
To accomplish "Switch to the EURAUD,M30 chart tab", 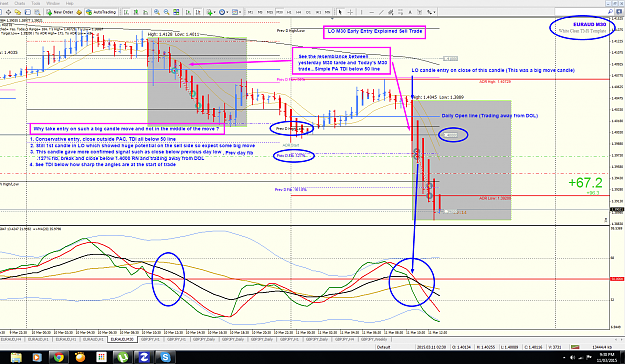I will 122,339.
